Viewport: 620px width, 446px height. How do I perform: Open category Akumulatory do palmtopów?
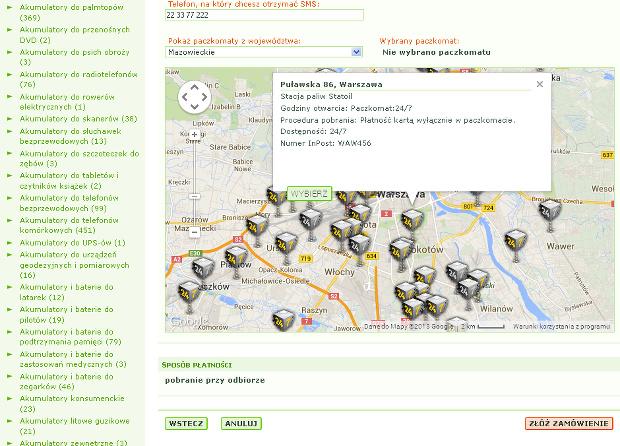click(x=72, y=12)
